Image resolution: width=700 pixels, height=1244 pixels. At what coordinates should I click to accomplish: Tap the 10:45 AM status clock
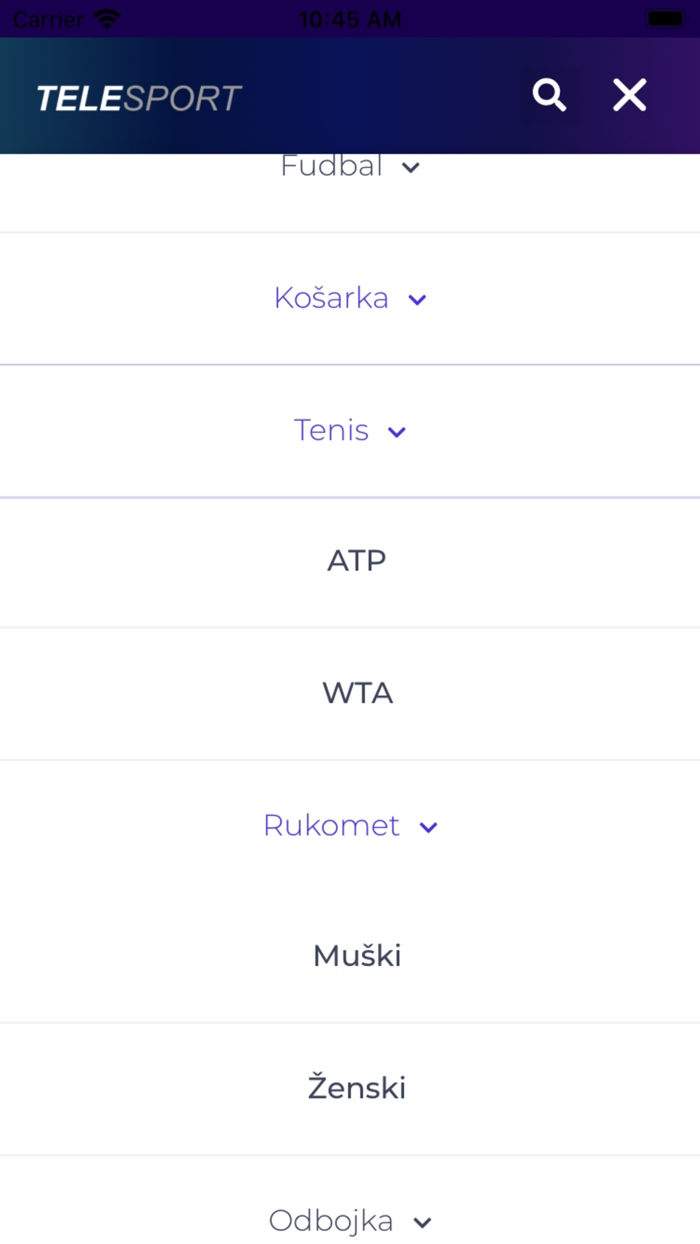pyautogui.click(x=350, y=19)
